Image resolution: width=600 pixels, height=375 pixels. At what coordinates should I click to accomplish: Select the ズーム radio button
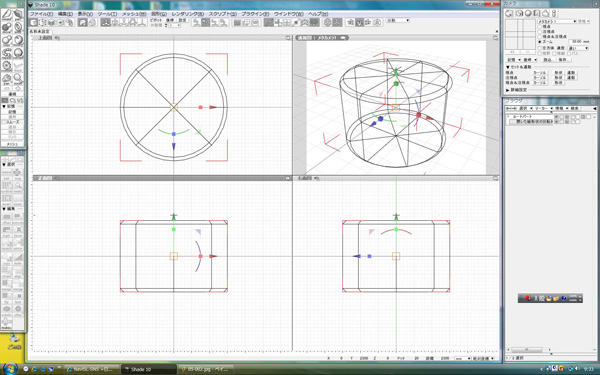[x=540, y=41]
